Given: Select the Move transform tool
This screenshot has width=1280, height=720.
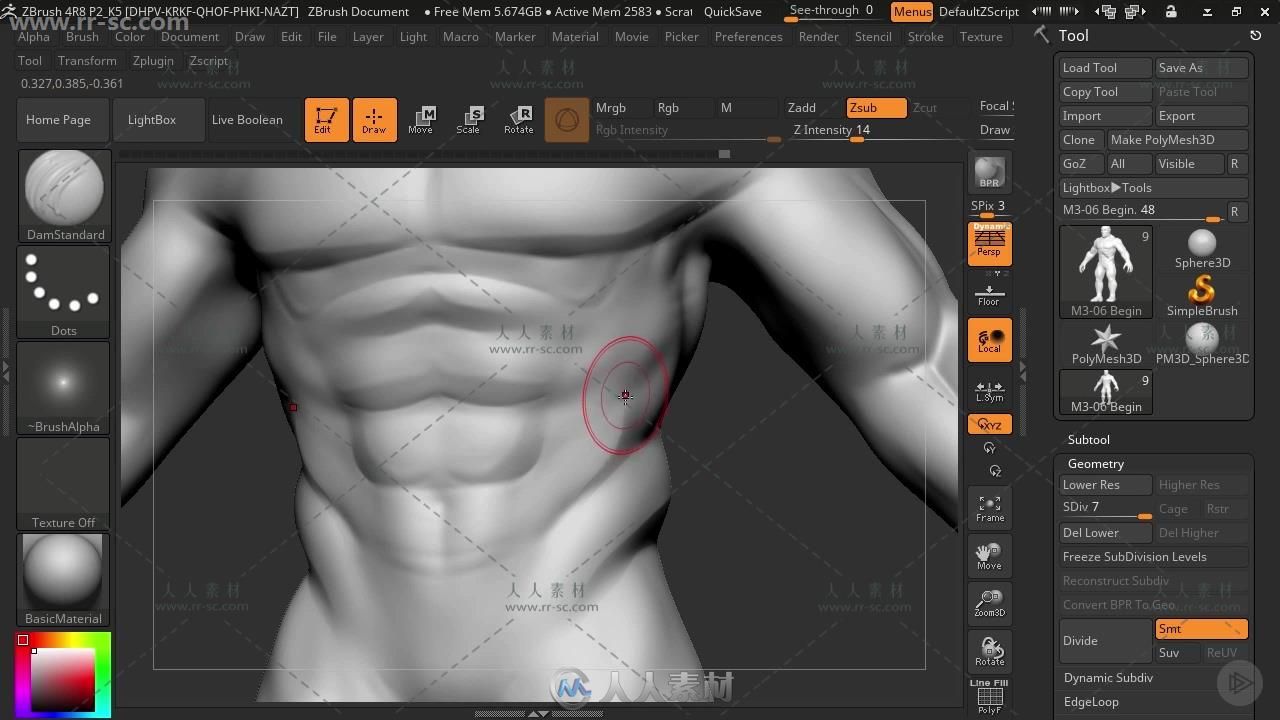Looking at the screenshot, I should [421, 120].
